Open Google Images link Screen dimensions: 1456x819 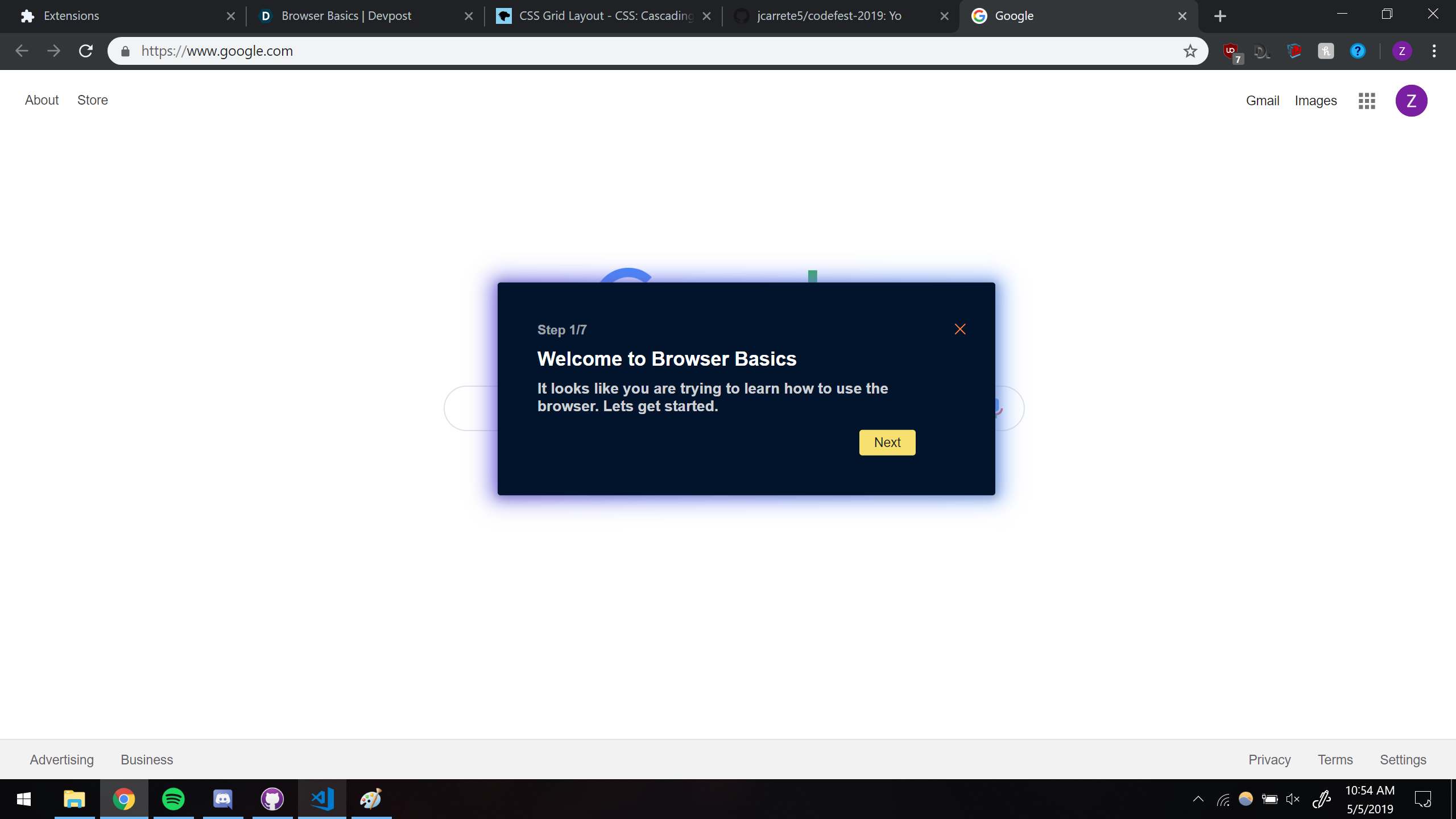(1316, 101)
